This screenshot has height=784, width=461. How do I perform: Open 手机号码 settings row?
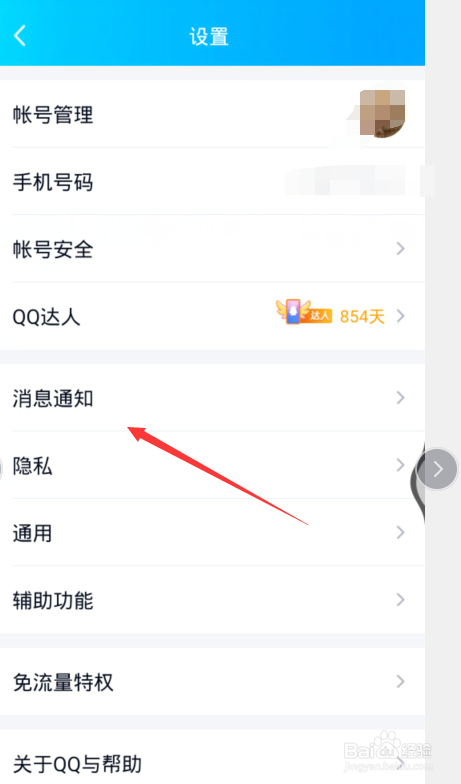[x=212, y=182]
